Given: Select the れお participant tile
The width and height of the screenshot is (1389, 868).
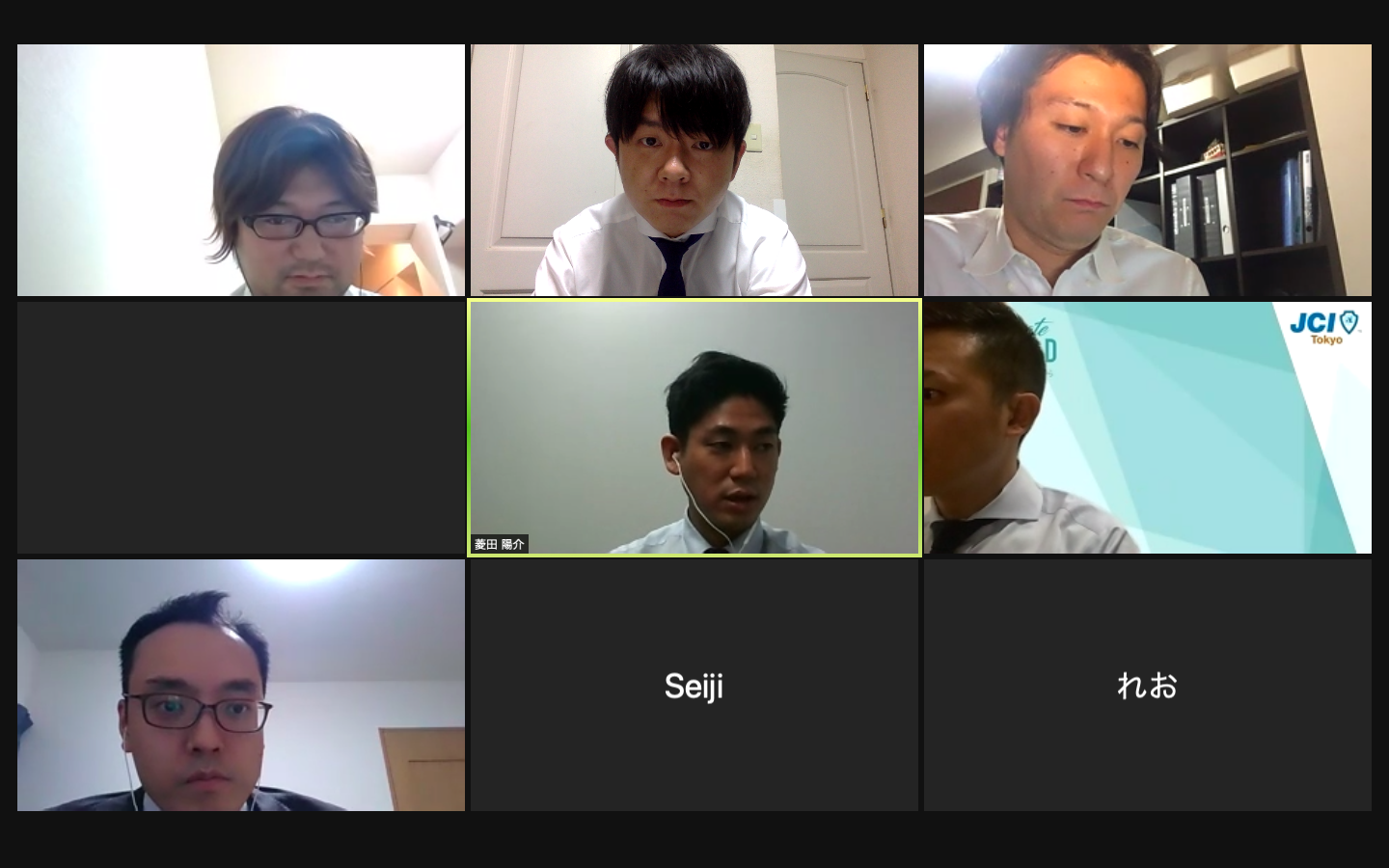Looking at the screenshot, I should 1148,686.
